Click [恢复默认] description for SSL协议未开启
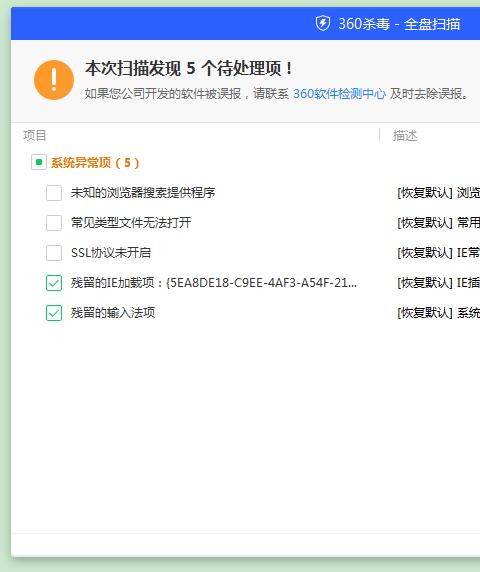Viewport: 480px width, 572px height. point(438,252)
